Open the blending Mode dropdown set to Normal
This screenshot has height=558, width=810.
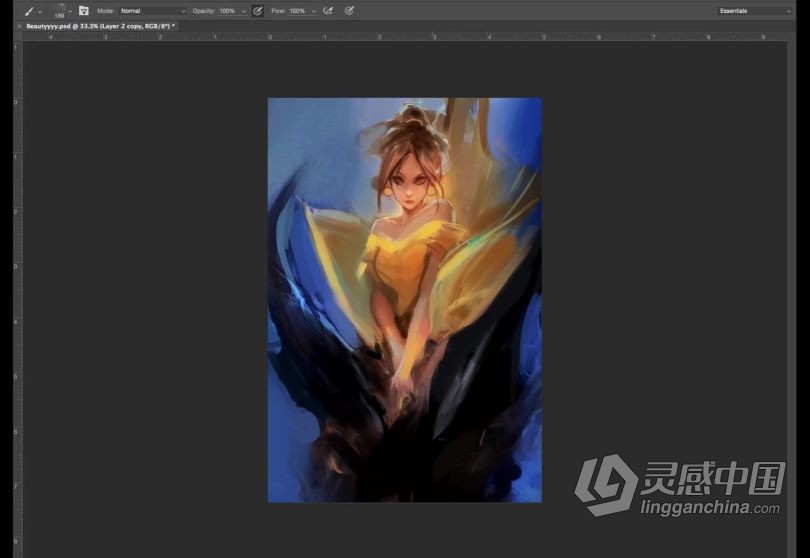coord(152,11)
